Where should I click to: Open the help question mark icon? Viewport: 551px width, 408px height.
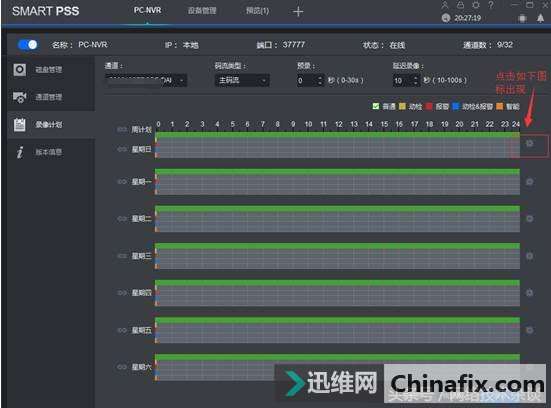[x=491, y=5]
